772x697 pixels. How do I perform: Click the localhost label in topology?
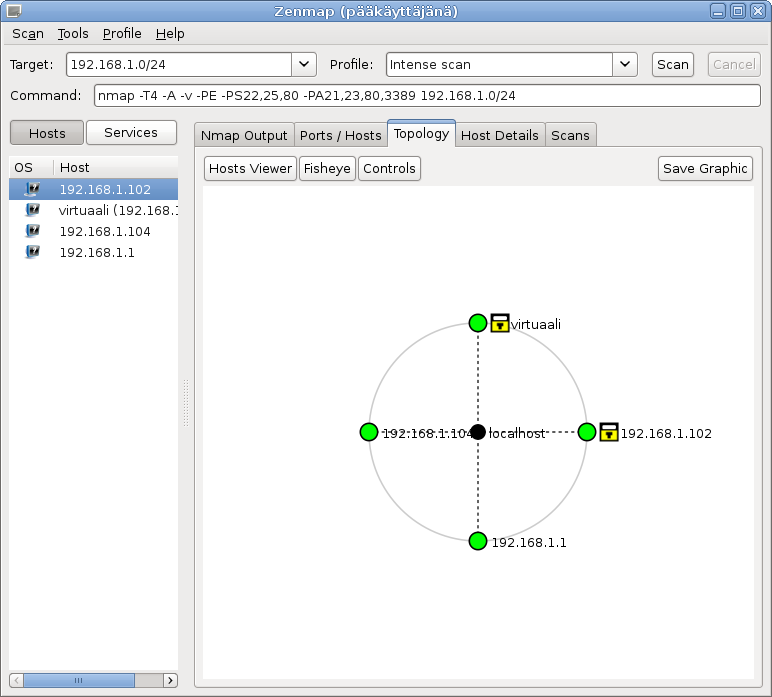point(516,433)
